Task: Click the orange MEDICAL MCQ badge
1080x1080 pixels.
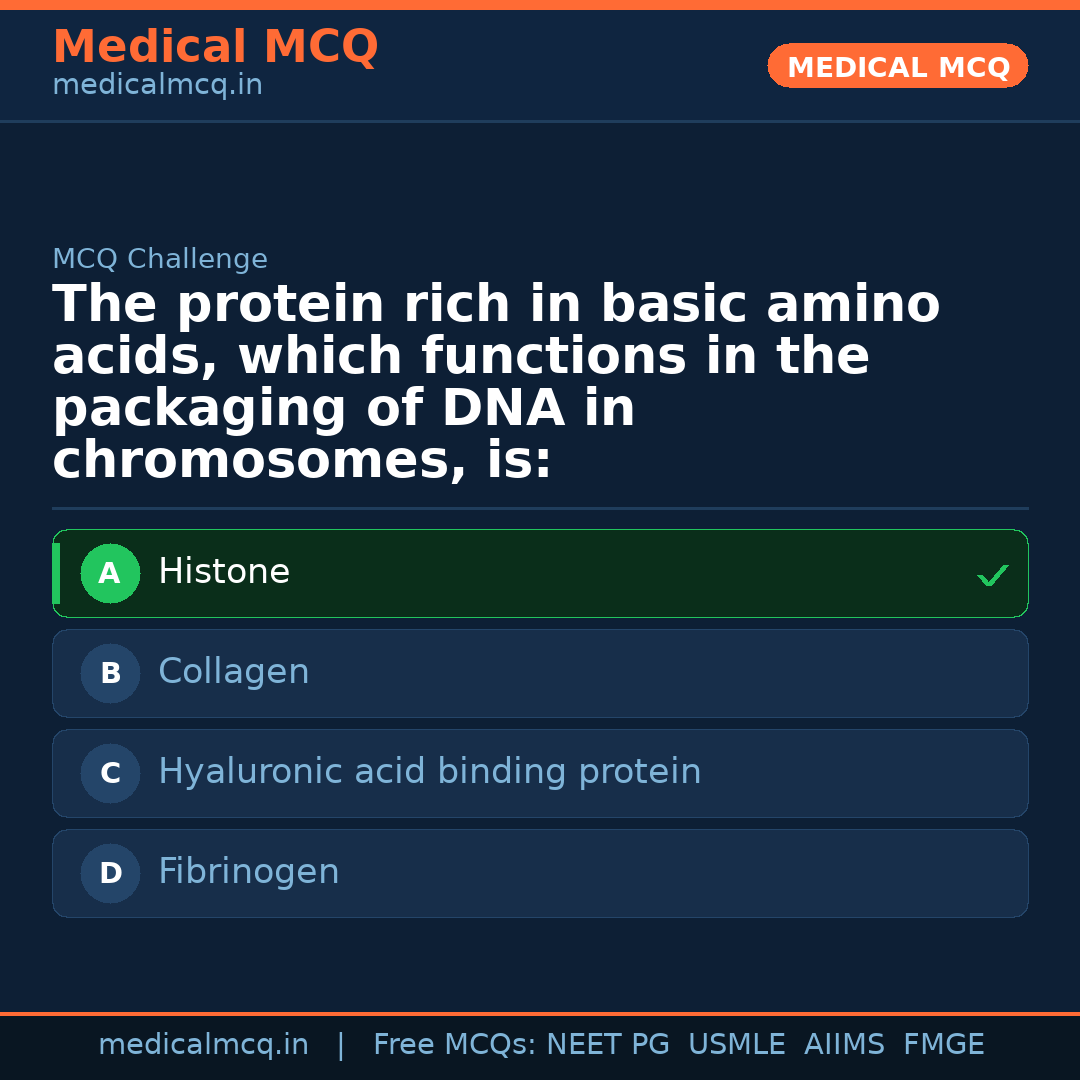Action: pos(898,67)
